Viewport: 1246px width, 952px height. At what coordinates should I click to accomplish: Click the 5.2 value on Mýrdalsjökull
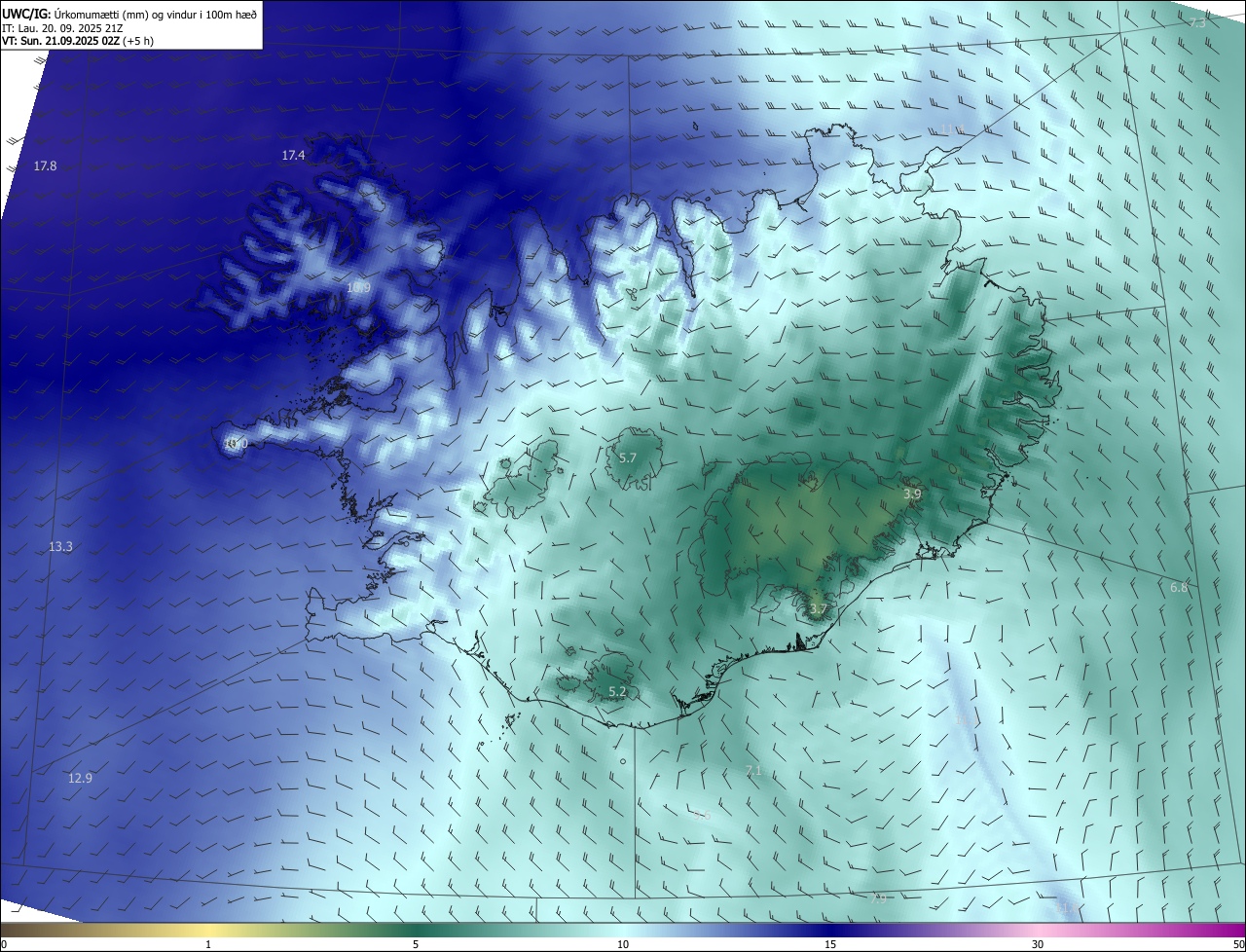(x=617, y=692)
